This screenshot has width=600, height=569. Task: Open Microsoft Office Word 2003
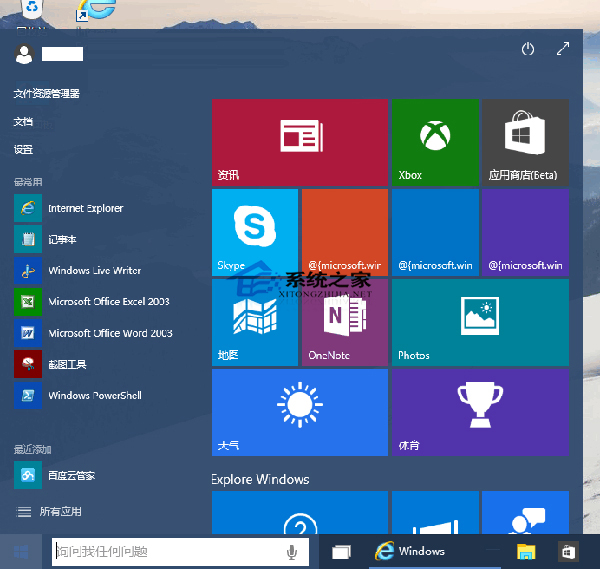pyautogui.click(x=93, y=333)
